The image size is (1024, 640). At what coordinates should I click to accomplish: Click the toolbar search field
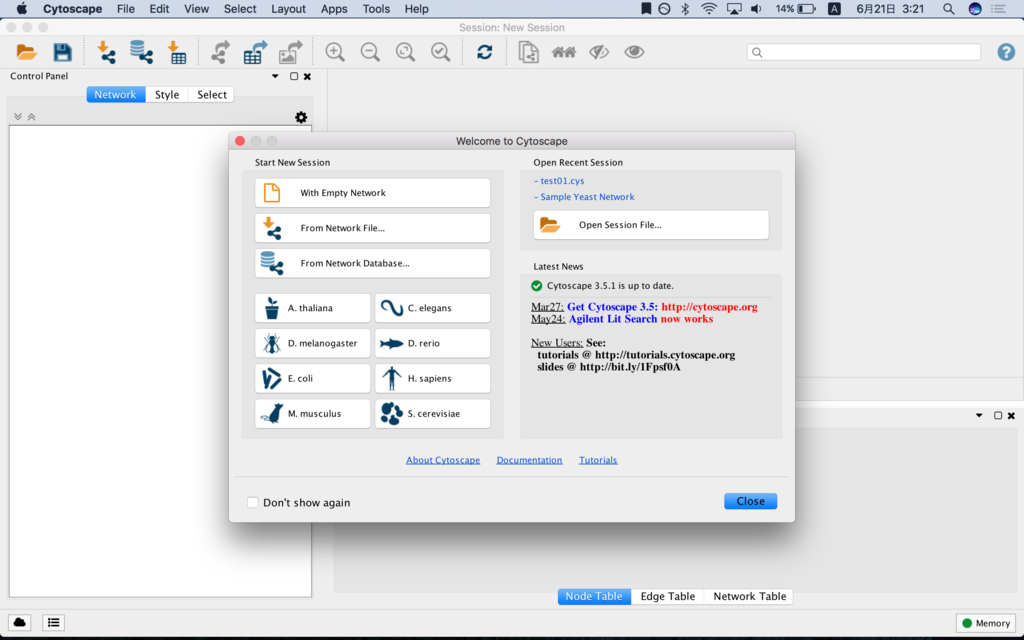tap(864, 52)
